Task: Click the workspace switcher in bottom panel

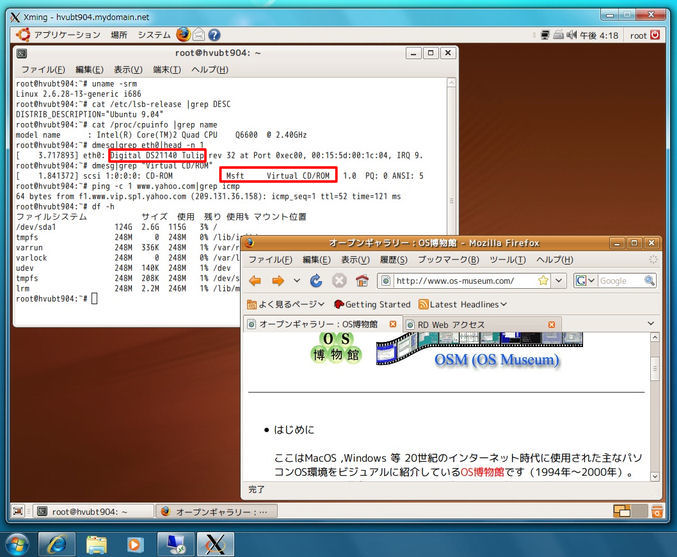Action: click(x=630, y=511)
